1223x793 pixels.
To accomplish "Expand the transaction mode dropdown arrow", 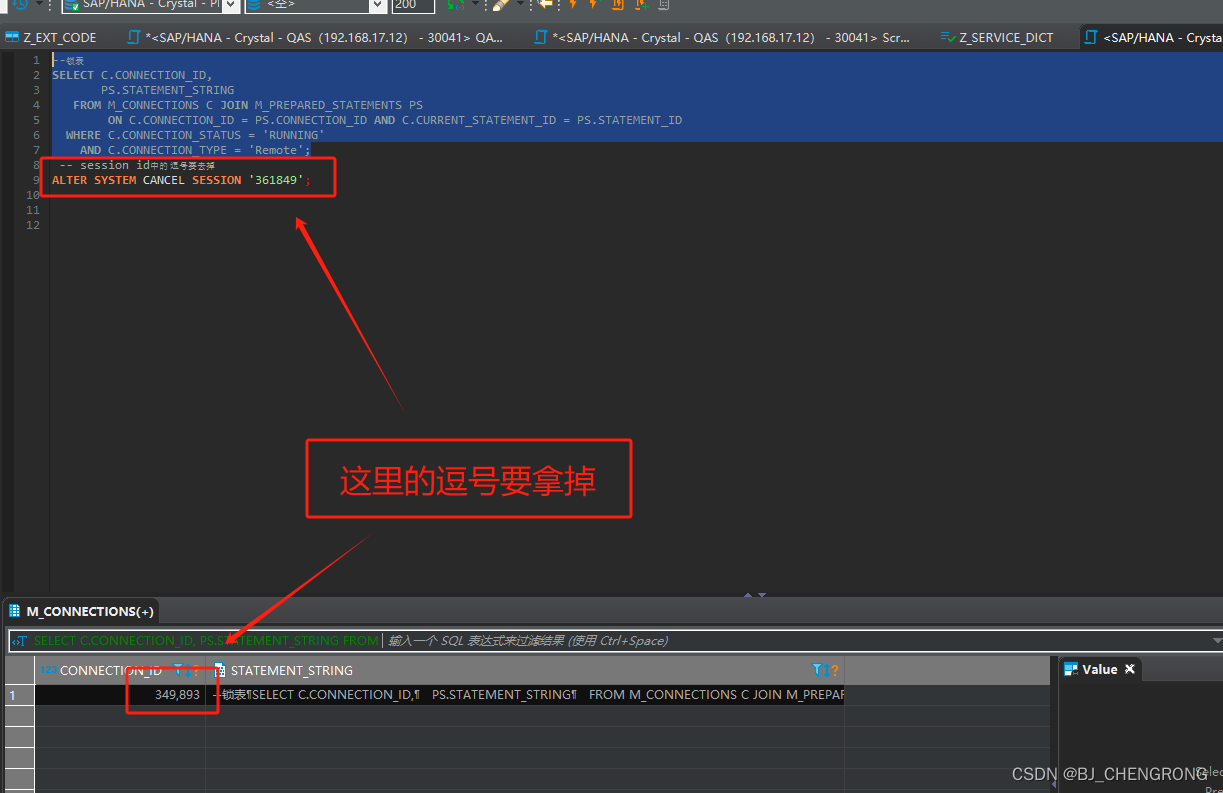I will pos(475,4).
